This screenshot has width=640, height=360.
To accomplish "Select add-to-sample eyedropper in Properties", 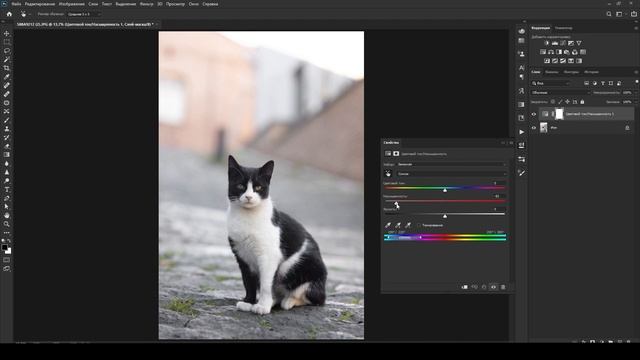I will [x=398, y=225].
